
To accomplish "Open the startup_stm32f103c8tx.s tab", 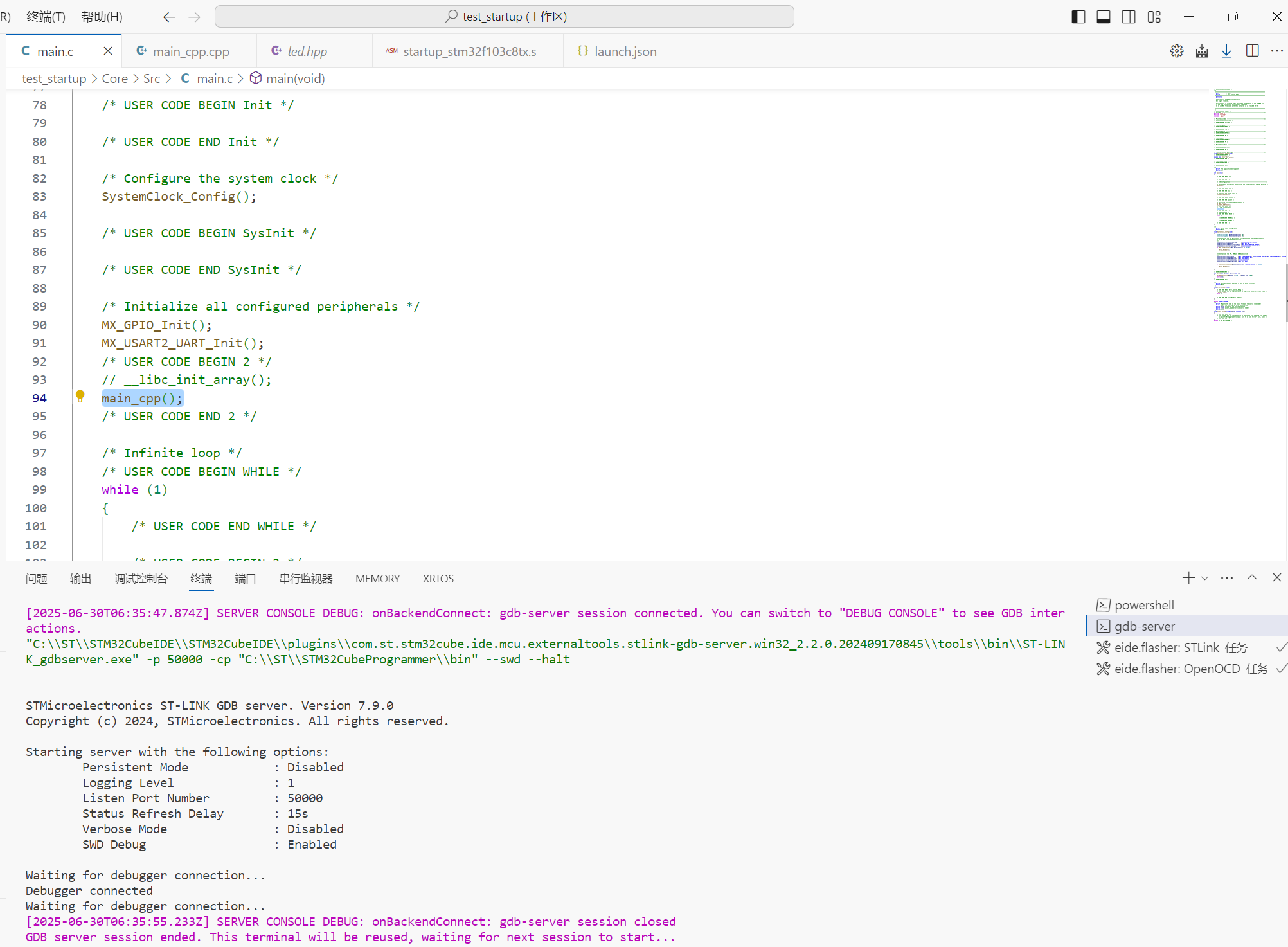I will pos(469,51).
